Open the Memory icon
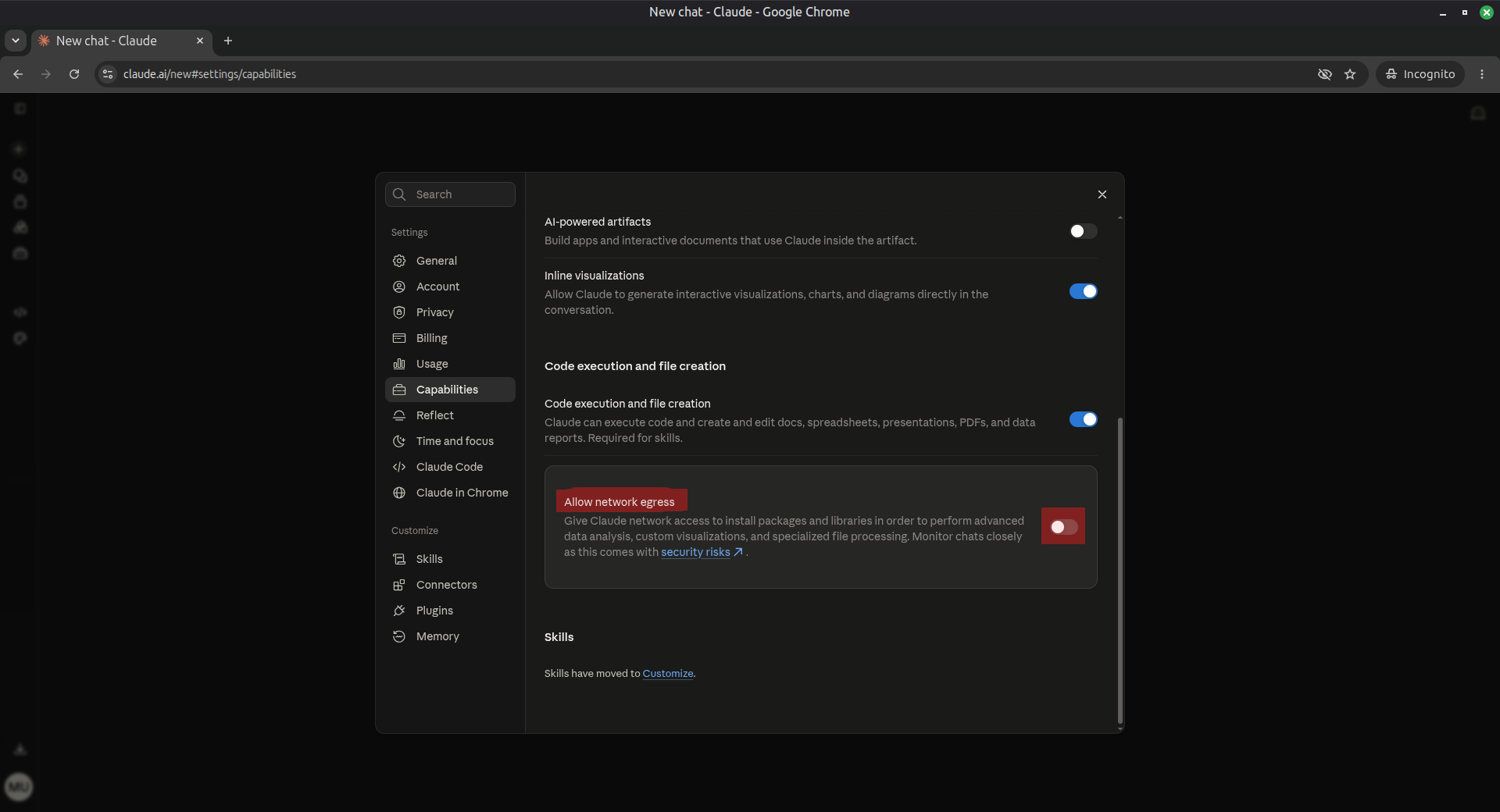The image size is (1500, 812). click(x=399, y=636)
